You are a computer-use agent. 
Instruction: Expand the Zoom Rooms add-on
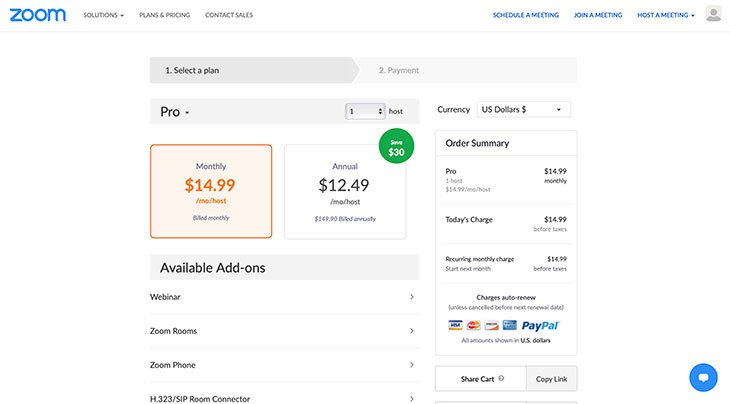[x=284, y=331]
